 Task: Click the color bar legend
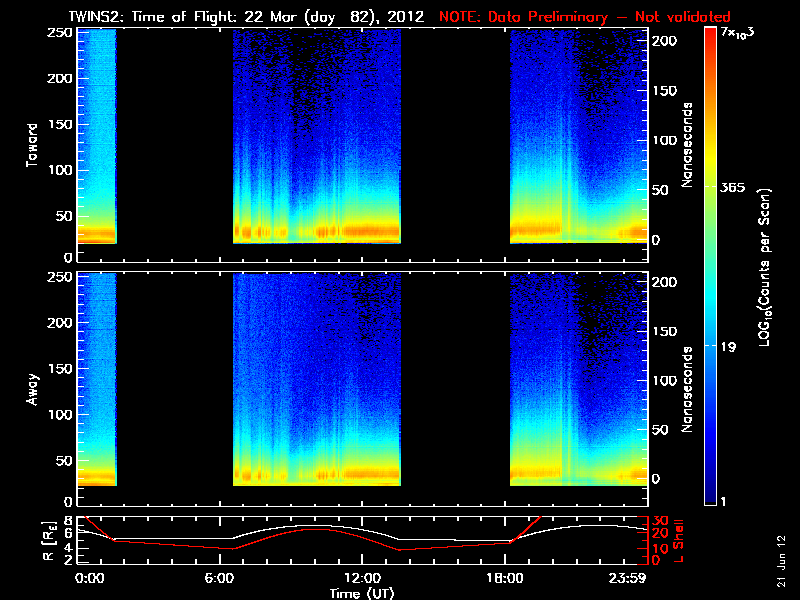[x=711, y=266]
